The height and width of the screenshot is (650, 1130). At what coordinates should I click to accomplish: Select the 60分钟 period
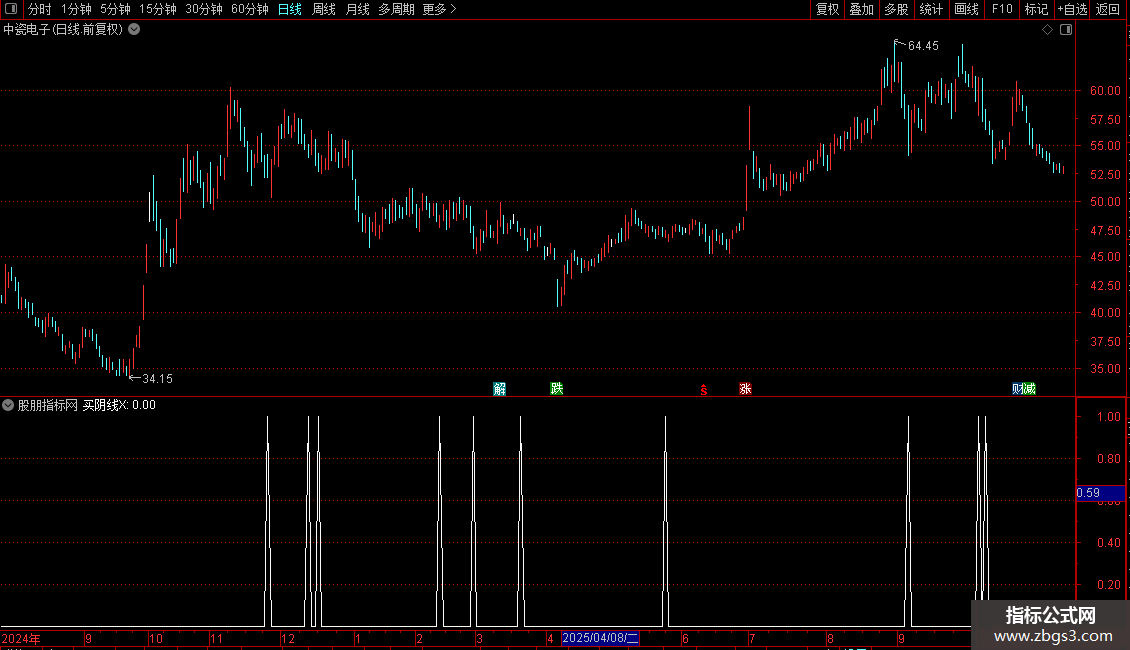click(x=250, y=9)
